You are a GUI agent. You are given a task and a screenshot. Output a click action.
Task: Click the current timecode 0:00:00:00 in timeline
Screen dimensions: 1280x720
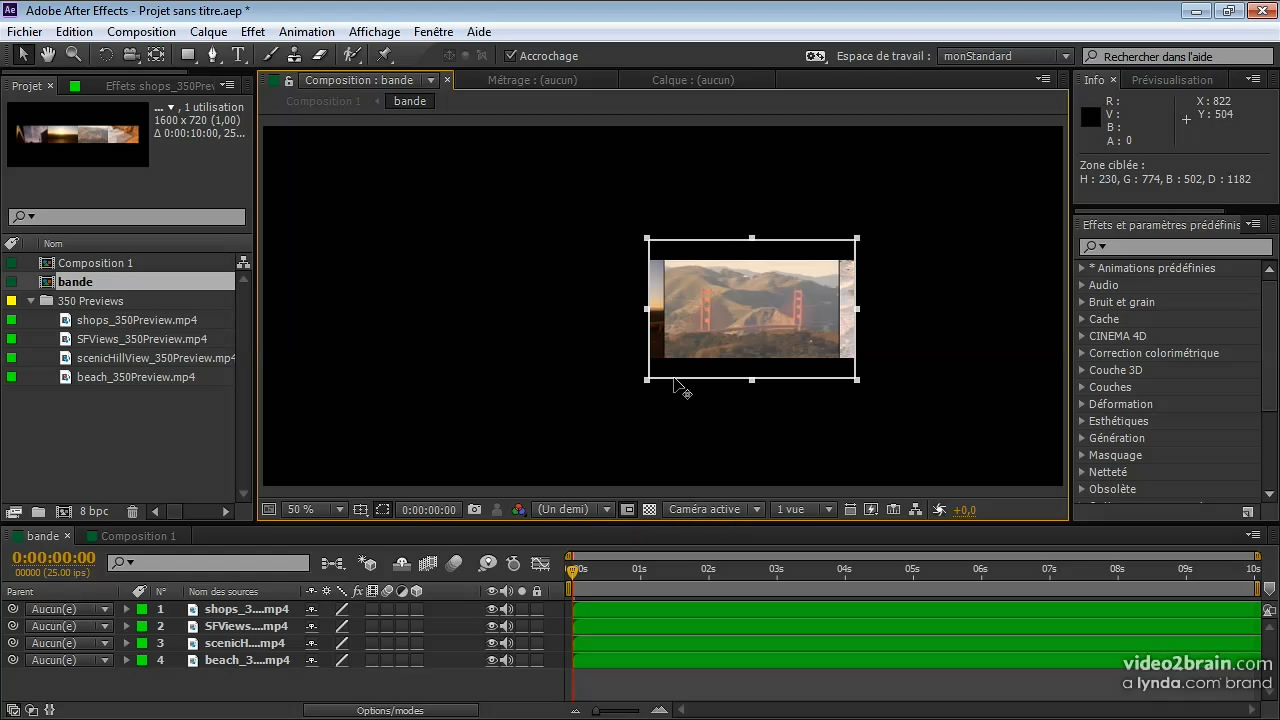(54, 558)
